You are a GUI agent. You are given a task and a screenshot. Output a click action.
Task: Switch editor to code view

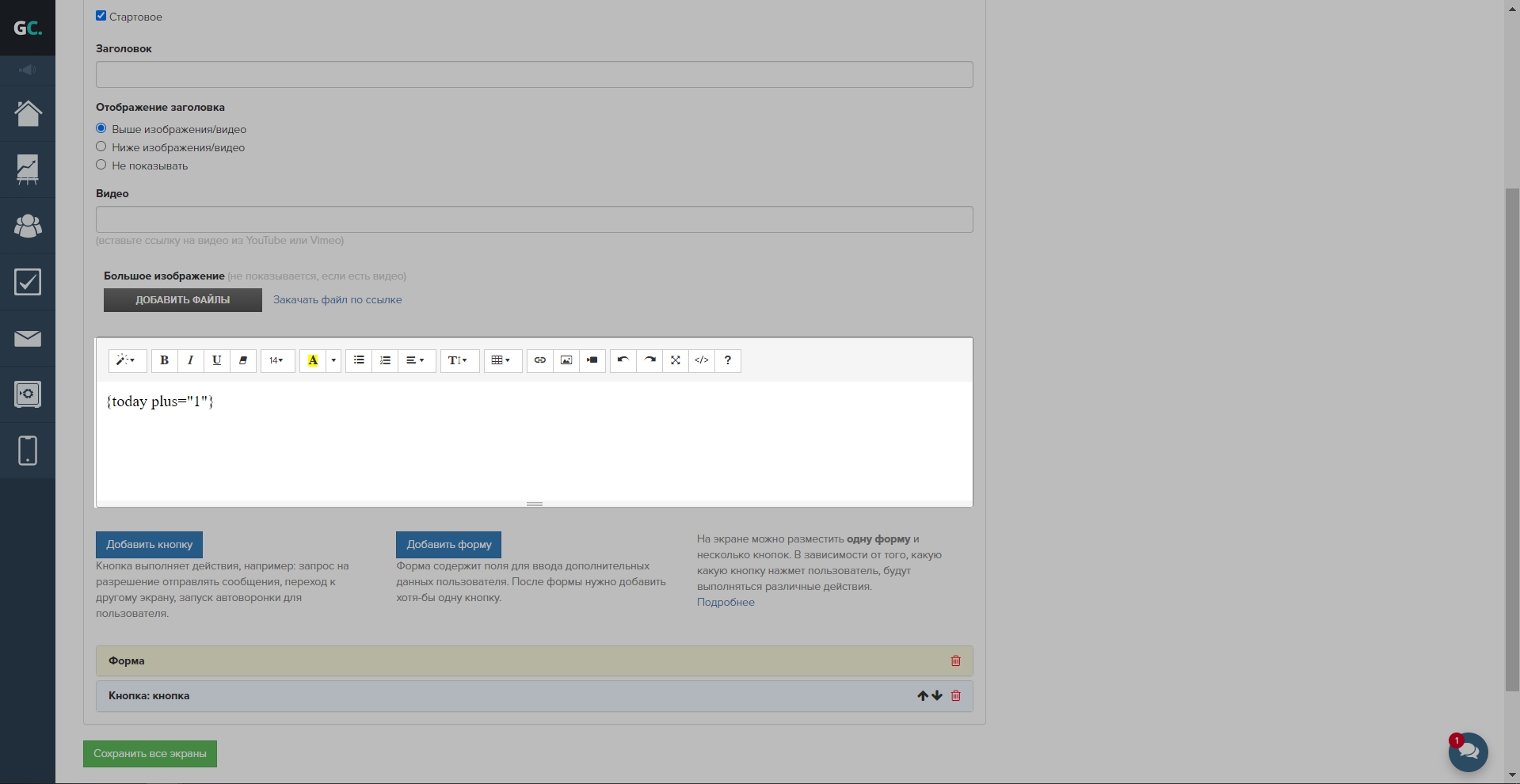point(701,360)
